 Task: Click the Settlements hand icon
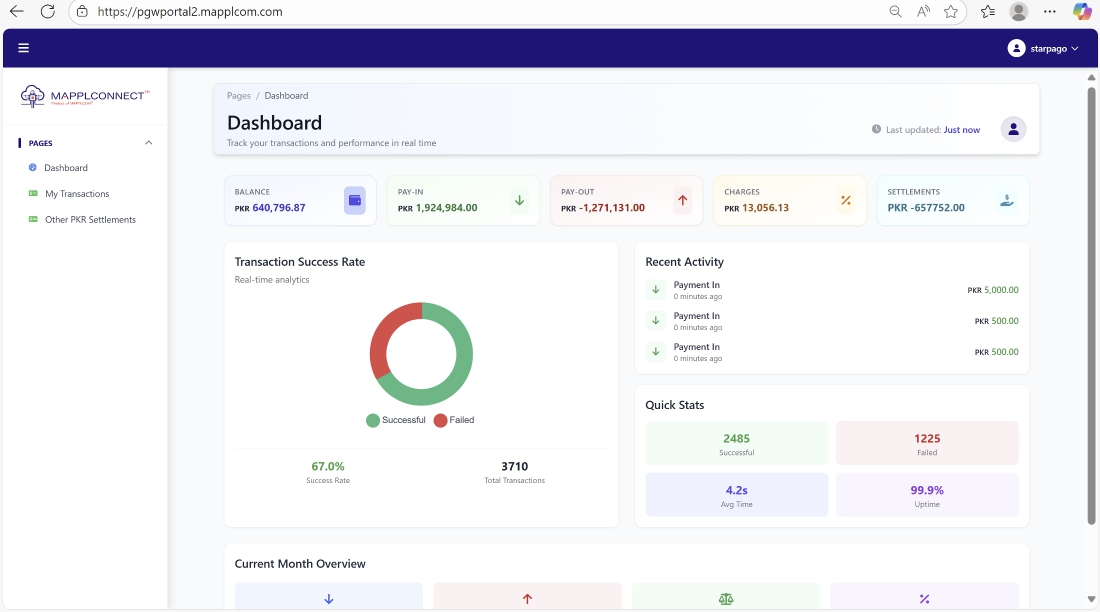(1008, 200)
